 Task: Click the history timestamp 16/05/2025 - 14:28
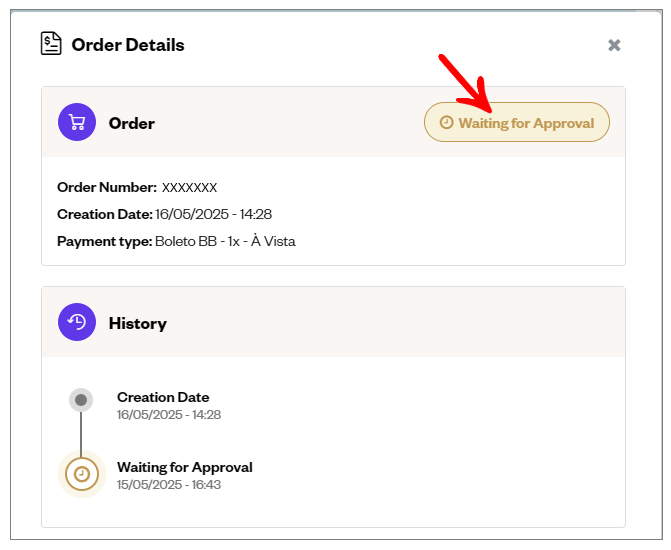click(x=169, y=415)
